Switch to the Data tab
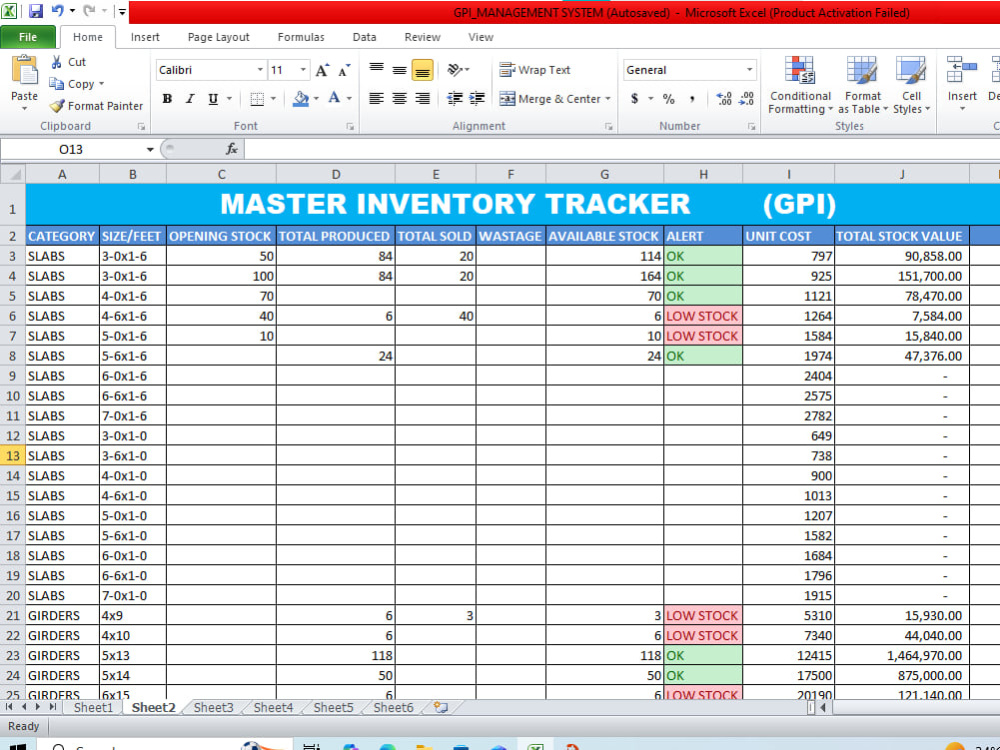The width and height of the screenshot is (1000, 750). (364, 37)
